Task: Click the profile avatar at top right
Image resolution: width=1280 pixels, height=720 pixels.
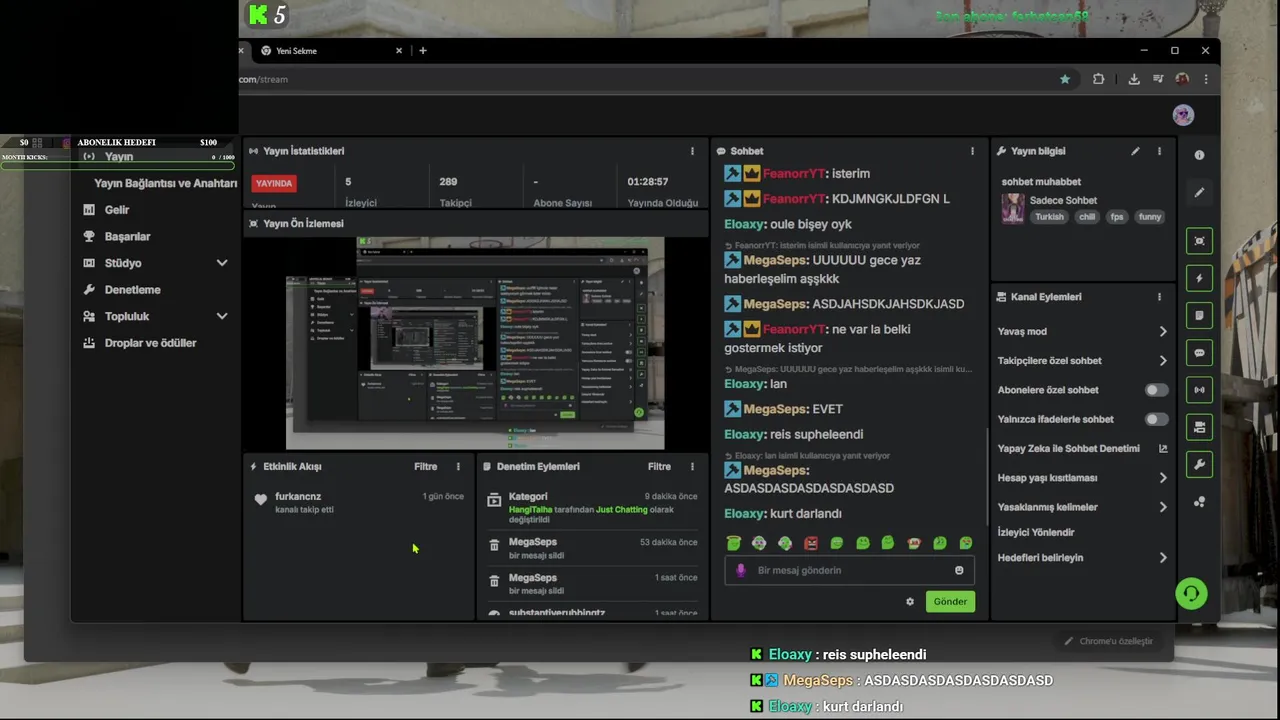Action: tap(1183, 115)
